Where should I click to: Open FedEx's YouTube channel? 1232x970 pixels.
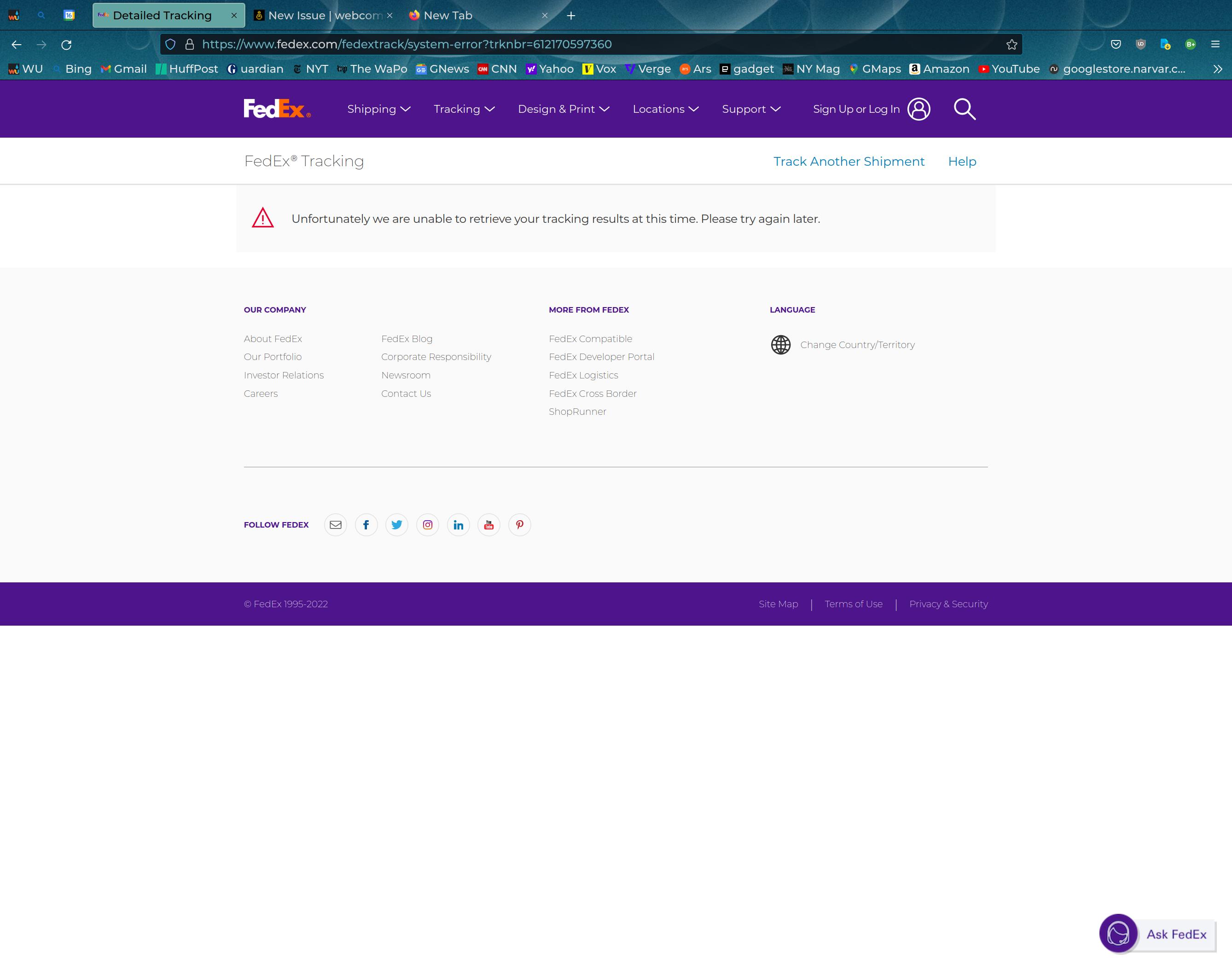tap(488, 525)
